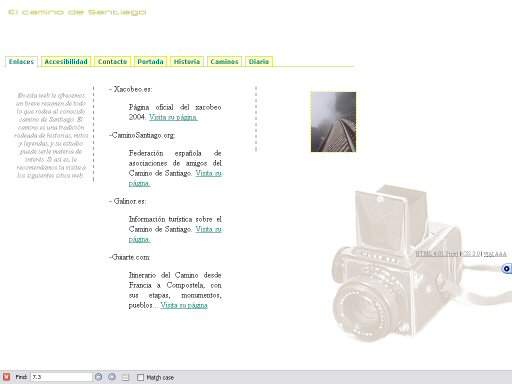Click the Find next down-arrow icon
512x384 pixels.
tap(98, 377)
